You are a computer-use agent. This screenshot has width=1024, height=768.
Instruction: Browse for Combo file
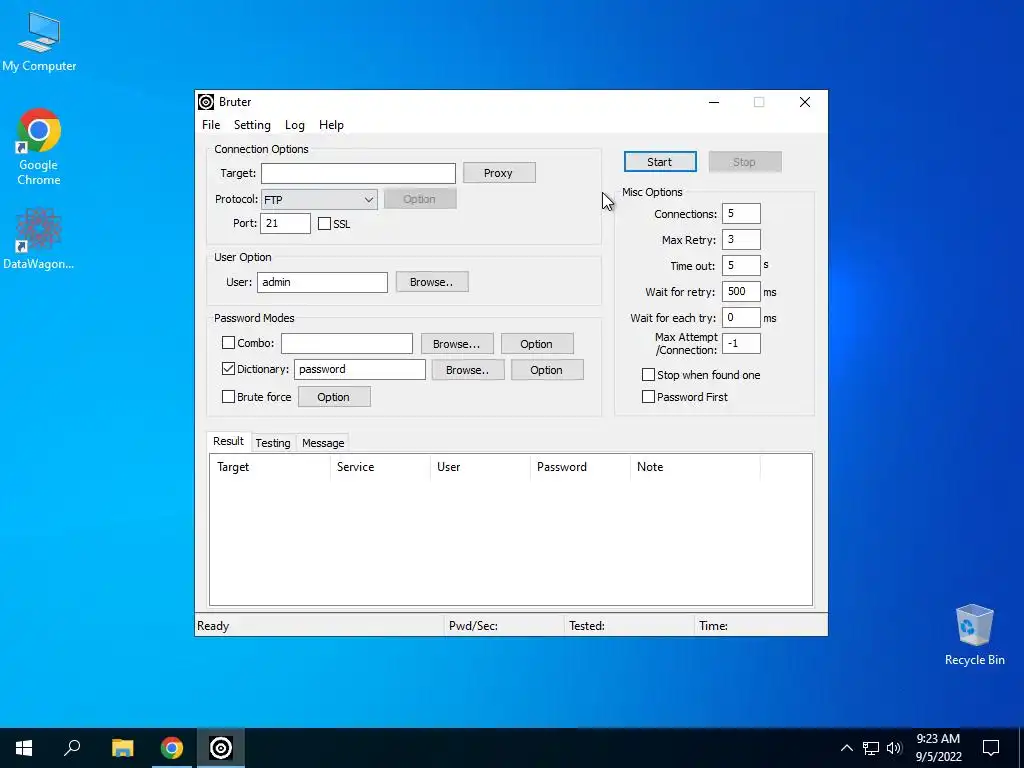456,344
